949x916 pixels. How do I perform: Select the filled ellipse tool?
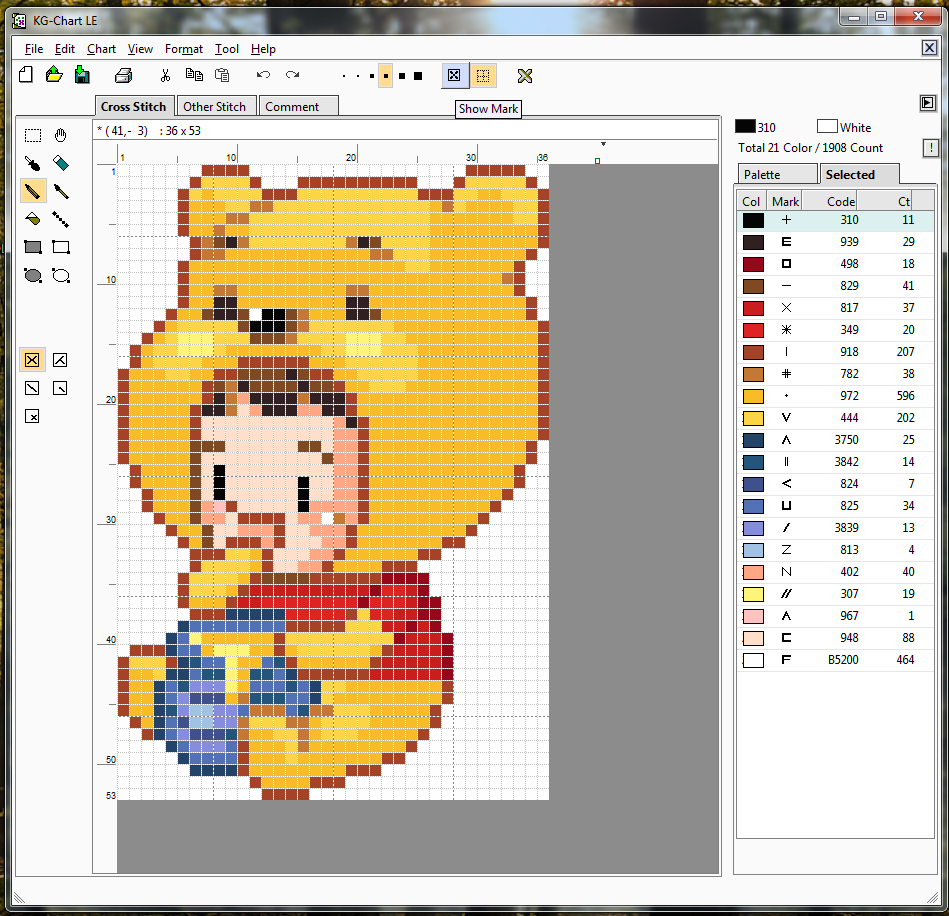click(x=33, y=275)
